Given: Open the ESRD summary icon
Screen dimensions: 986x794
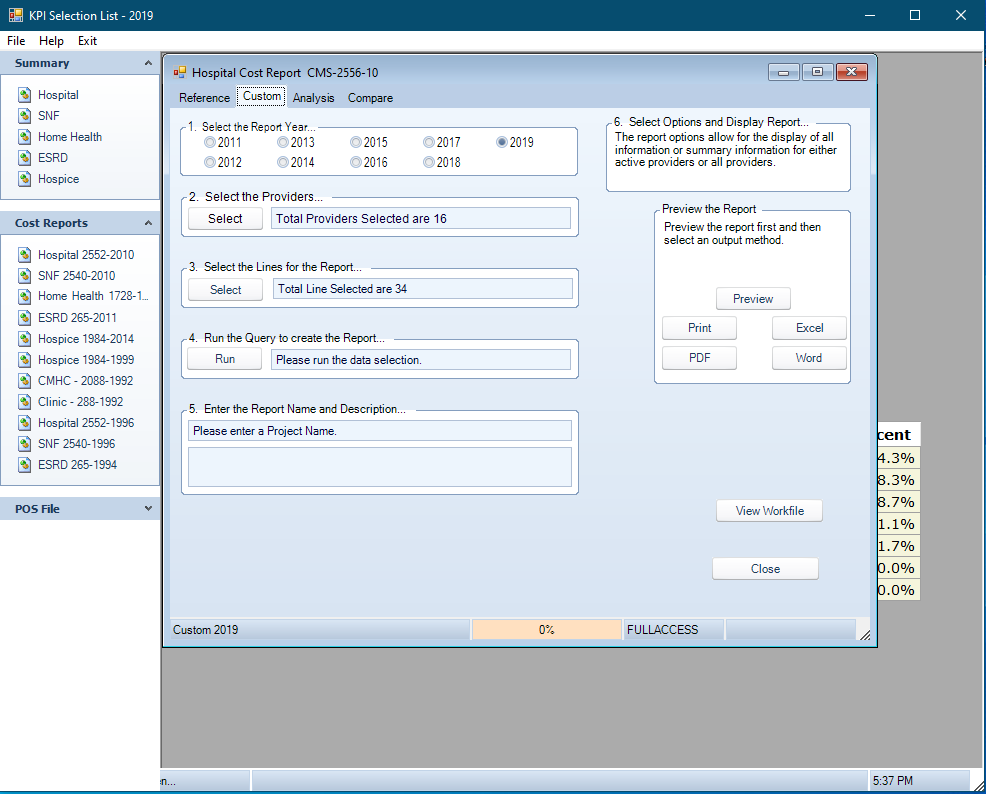Looking at the screenshot, I should (25, 158).
